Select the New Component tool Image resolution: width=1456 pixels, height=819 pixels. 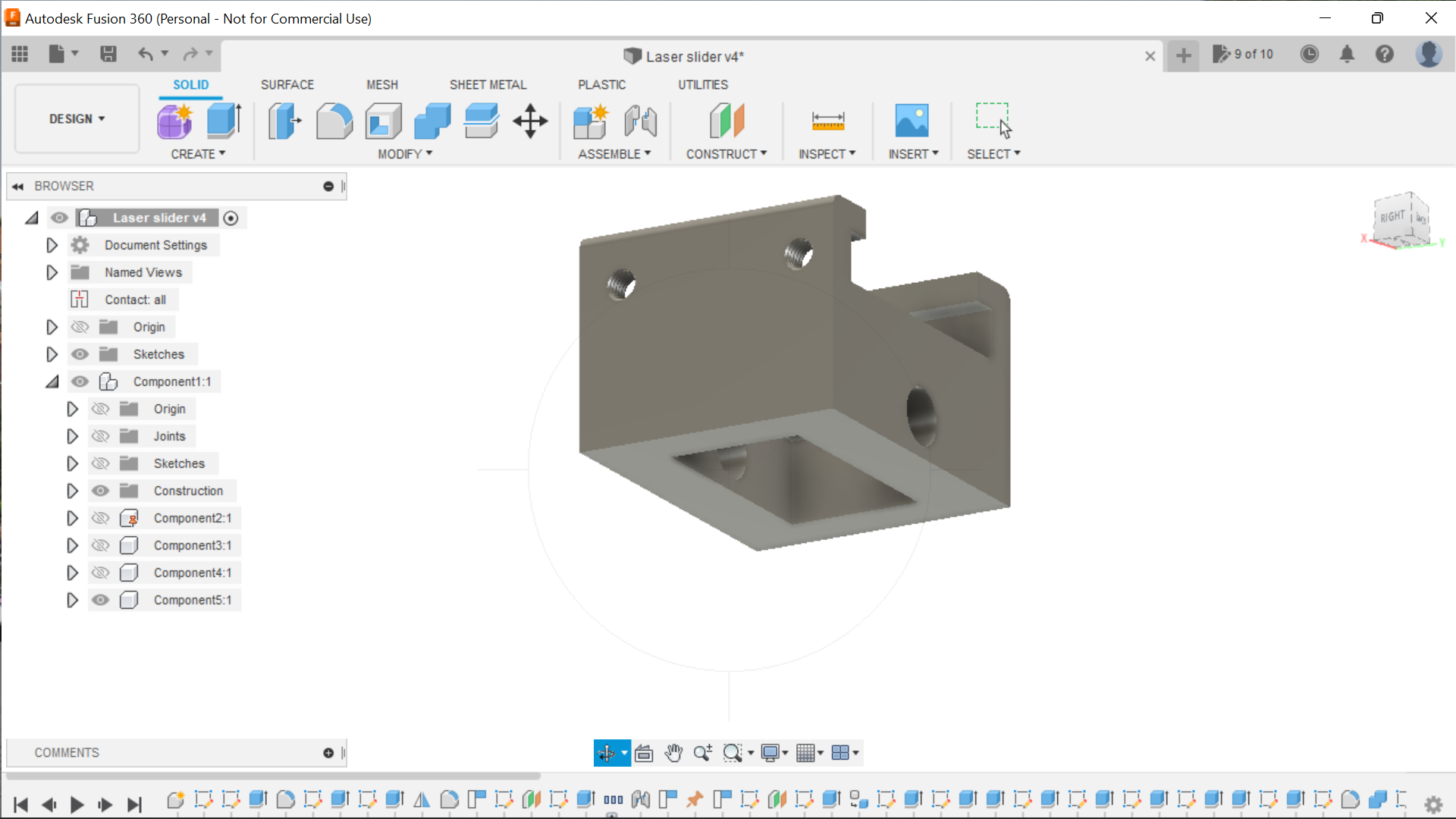coord(591,121)
